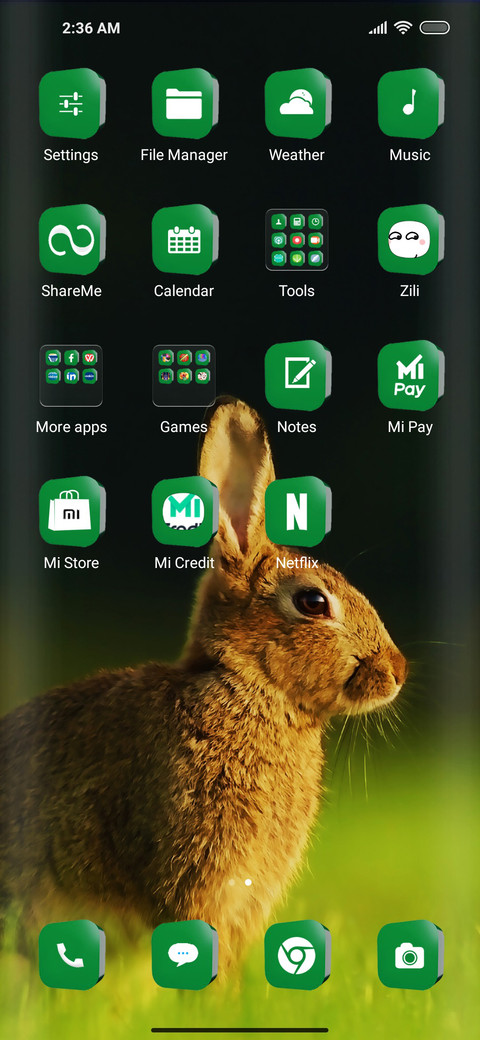Open the Calendar app icon

point(184,239)
